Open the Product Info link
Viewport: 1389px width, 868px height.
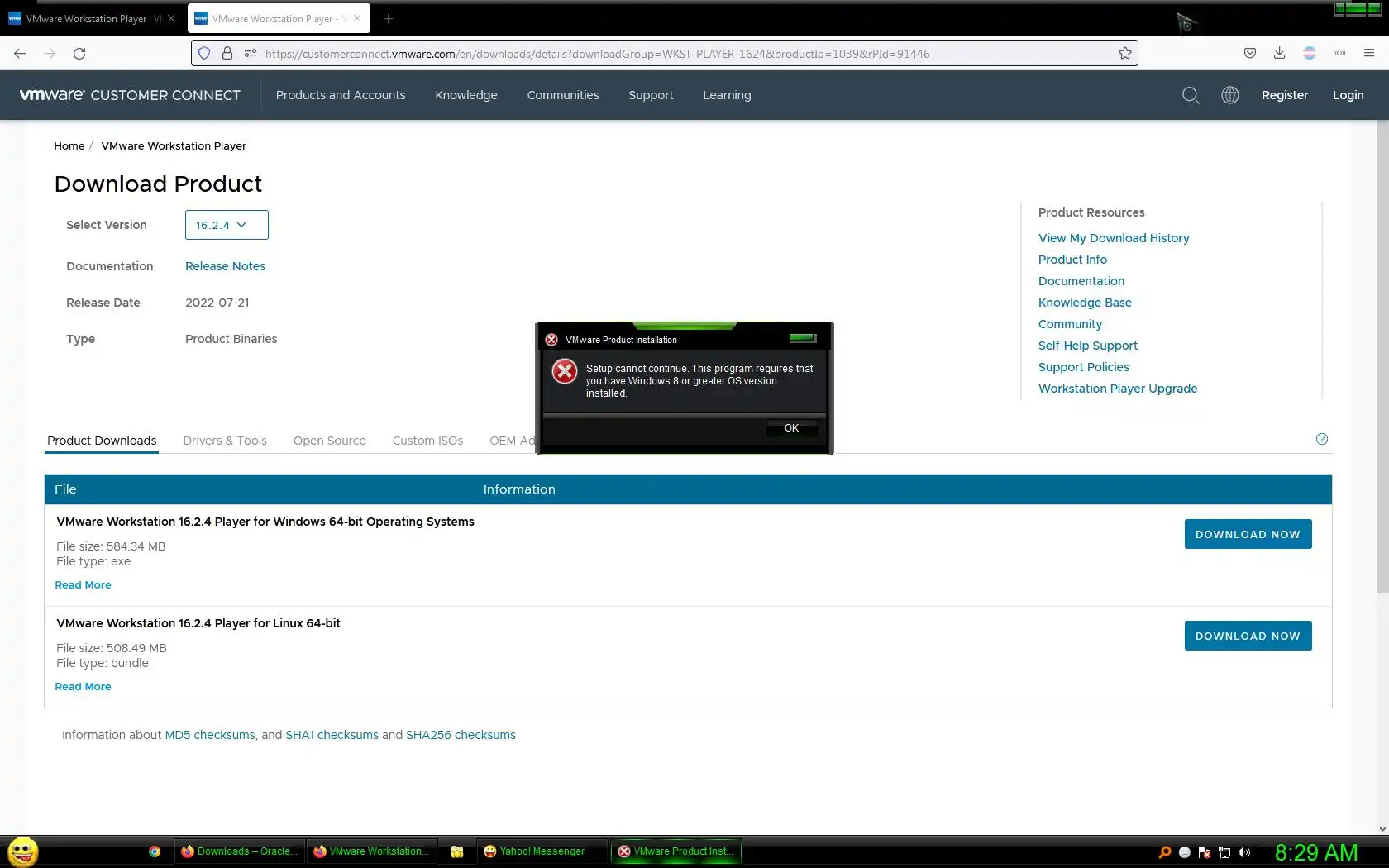pos(1072,260)
